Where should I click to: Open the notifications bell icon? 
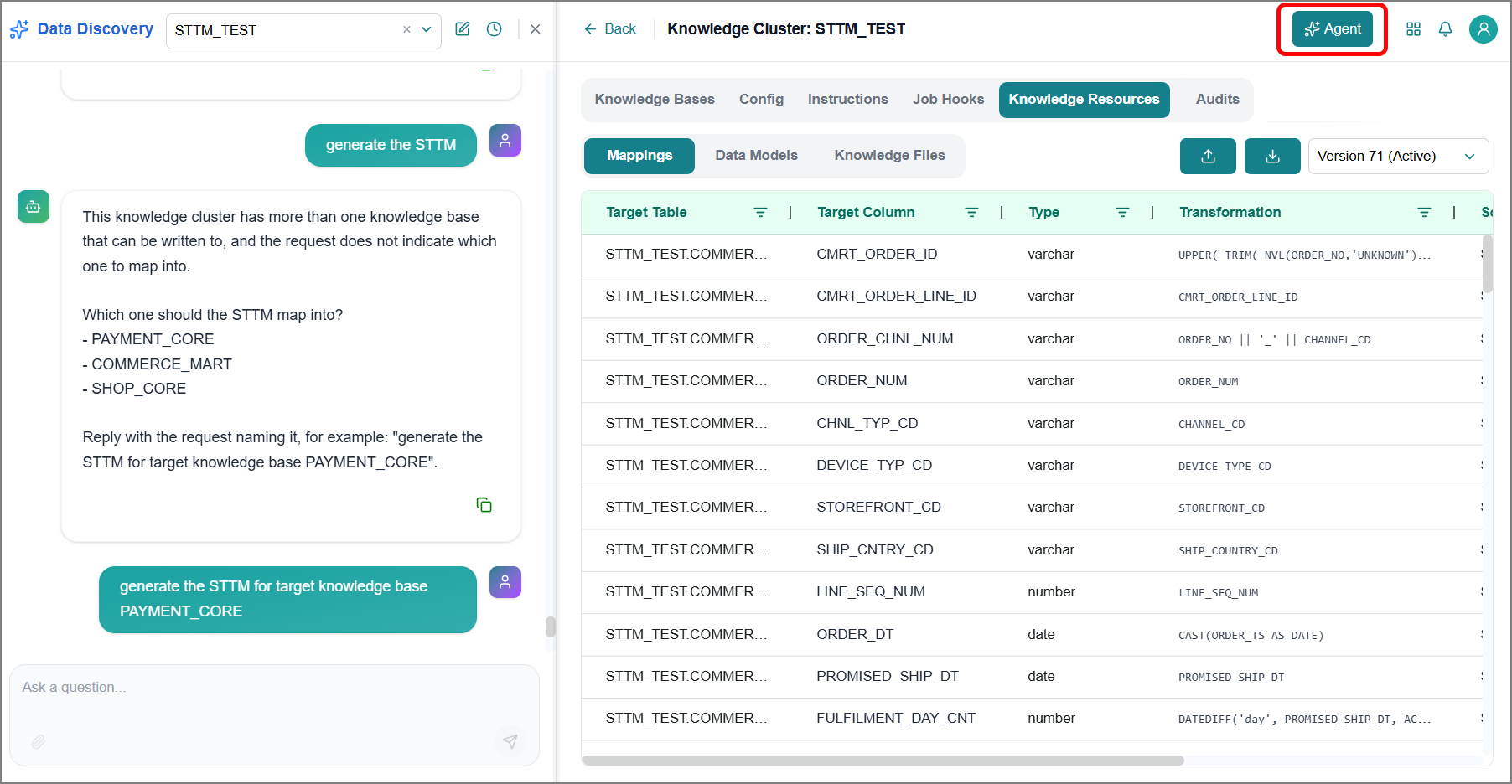click(x=1445, y=29)
